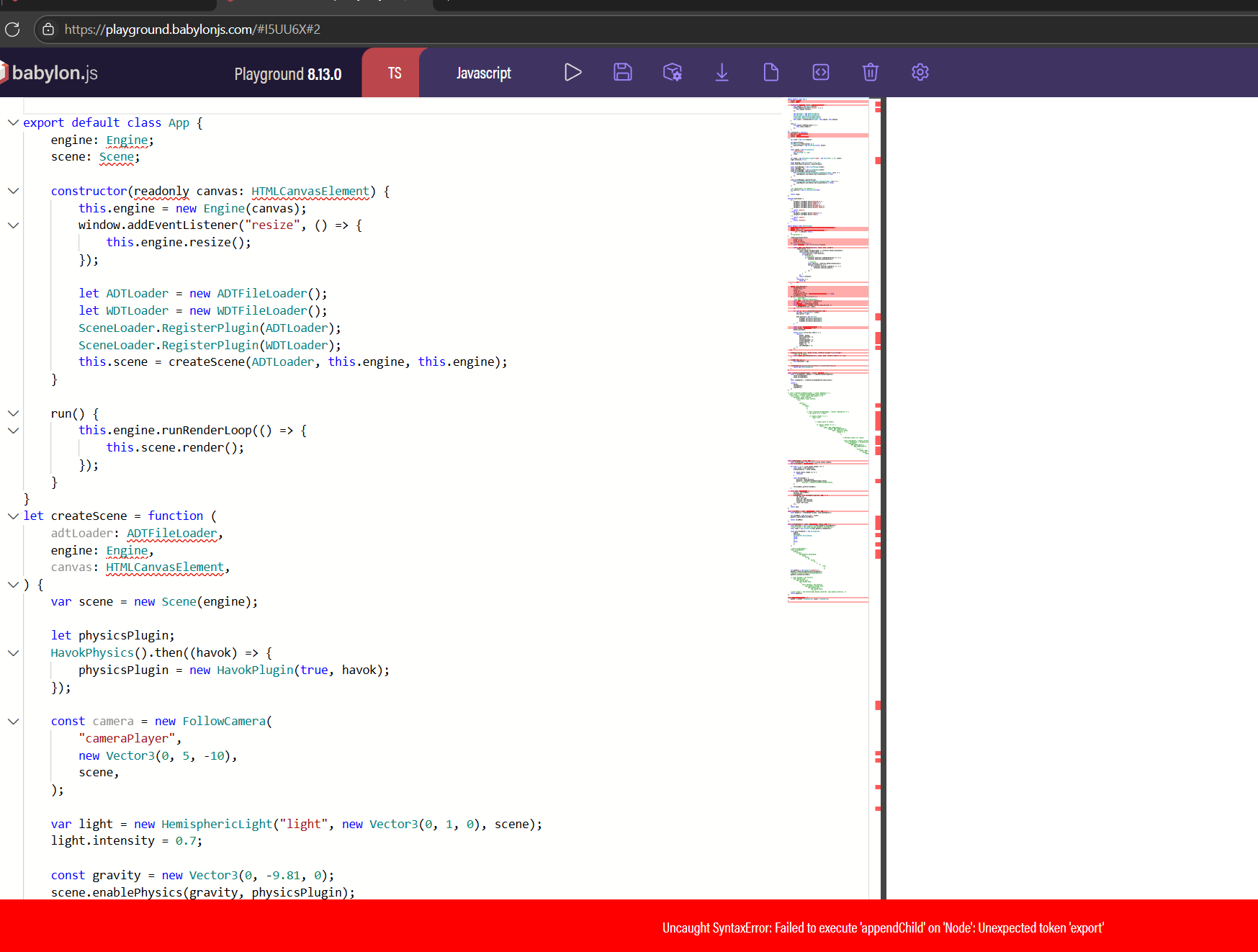Image resolution: width=1258 pixels, height=952 pixels.
Task: Click 'this.engine.resize();' line
Action: click(x=179, y=242)
